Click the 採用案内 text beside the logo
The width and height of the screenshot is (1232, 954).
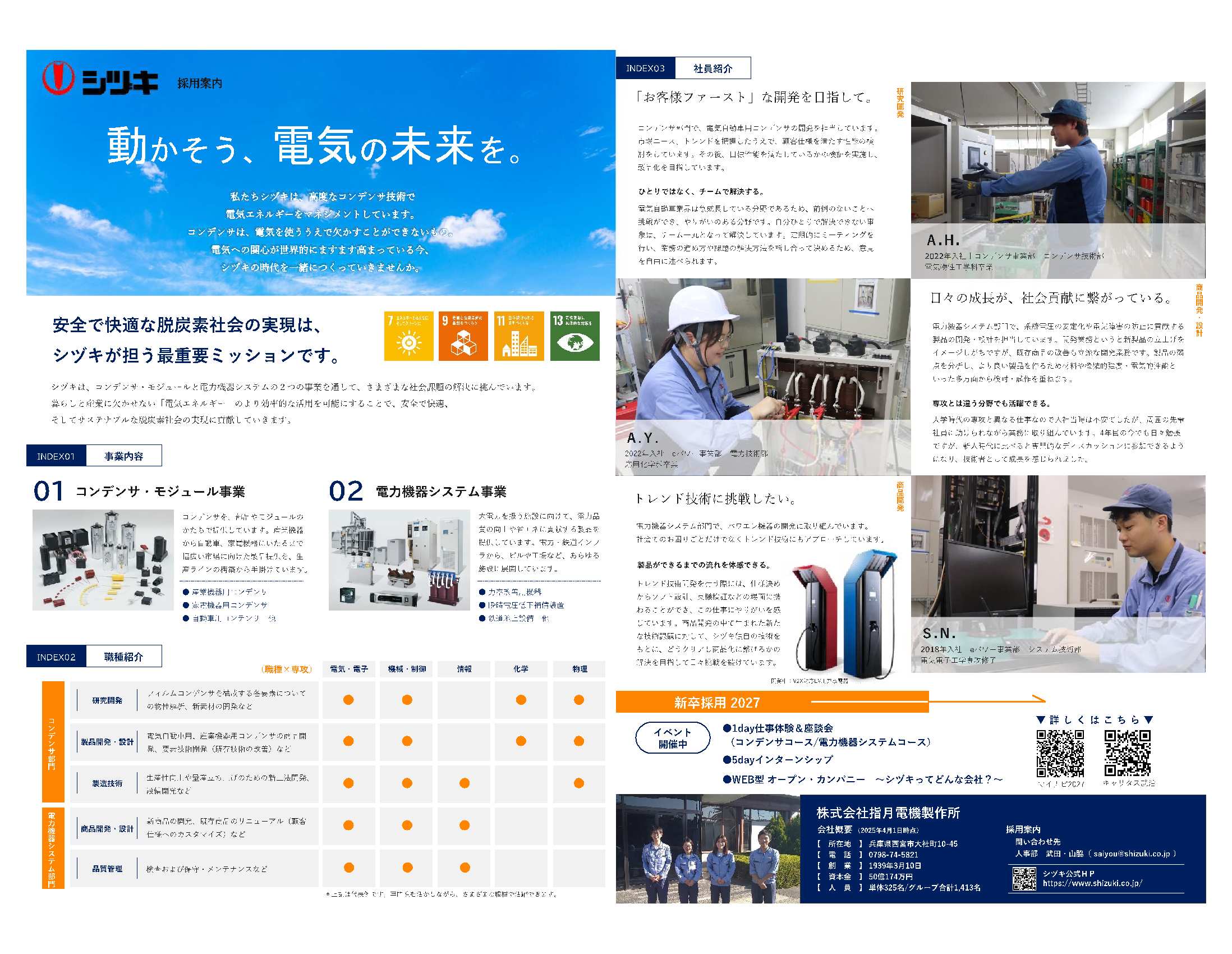200,84
